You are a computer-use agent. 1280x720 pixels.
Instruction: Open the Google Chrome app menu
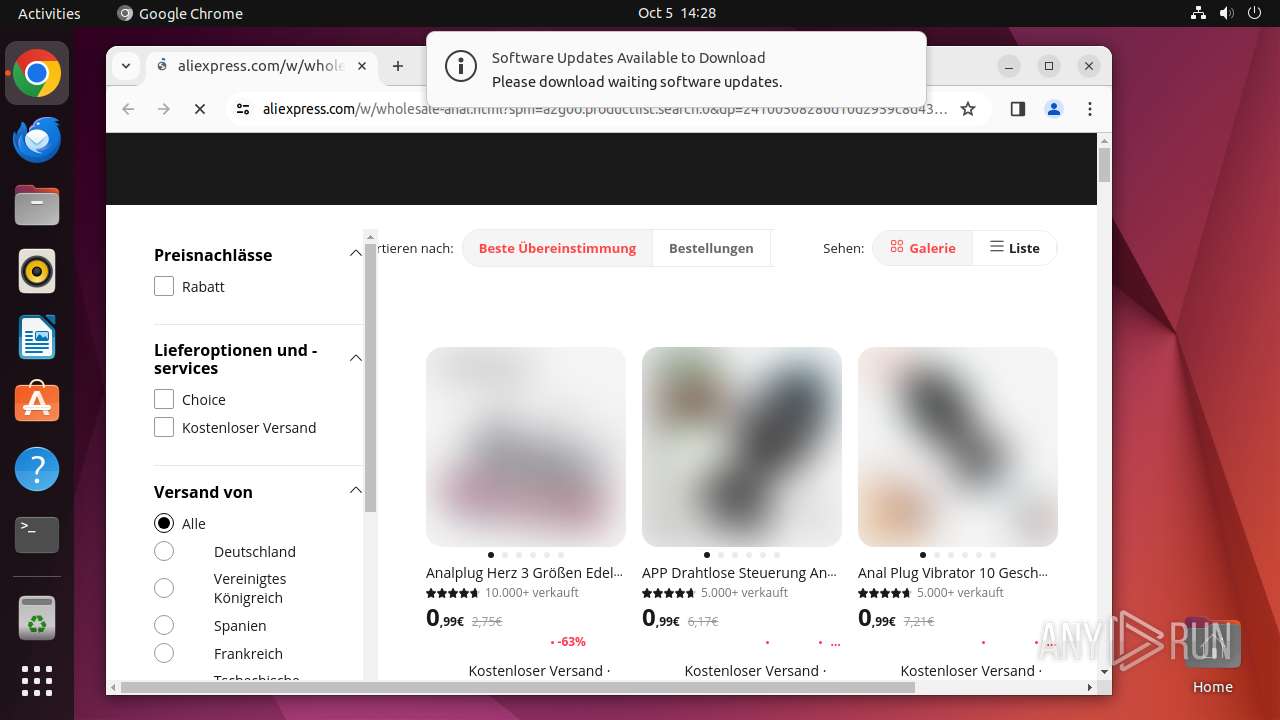coord(180,13)
